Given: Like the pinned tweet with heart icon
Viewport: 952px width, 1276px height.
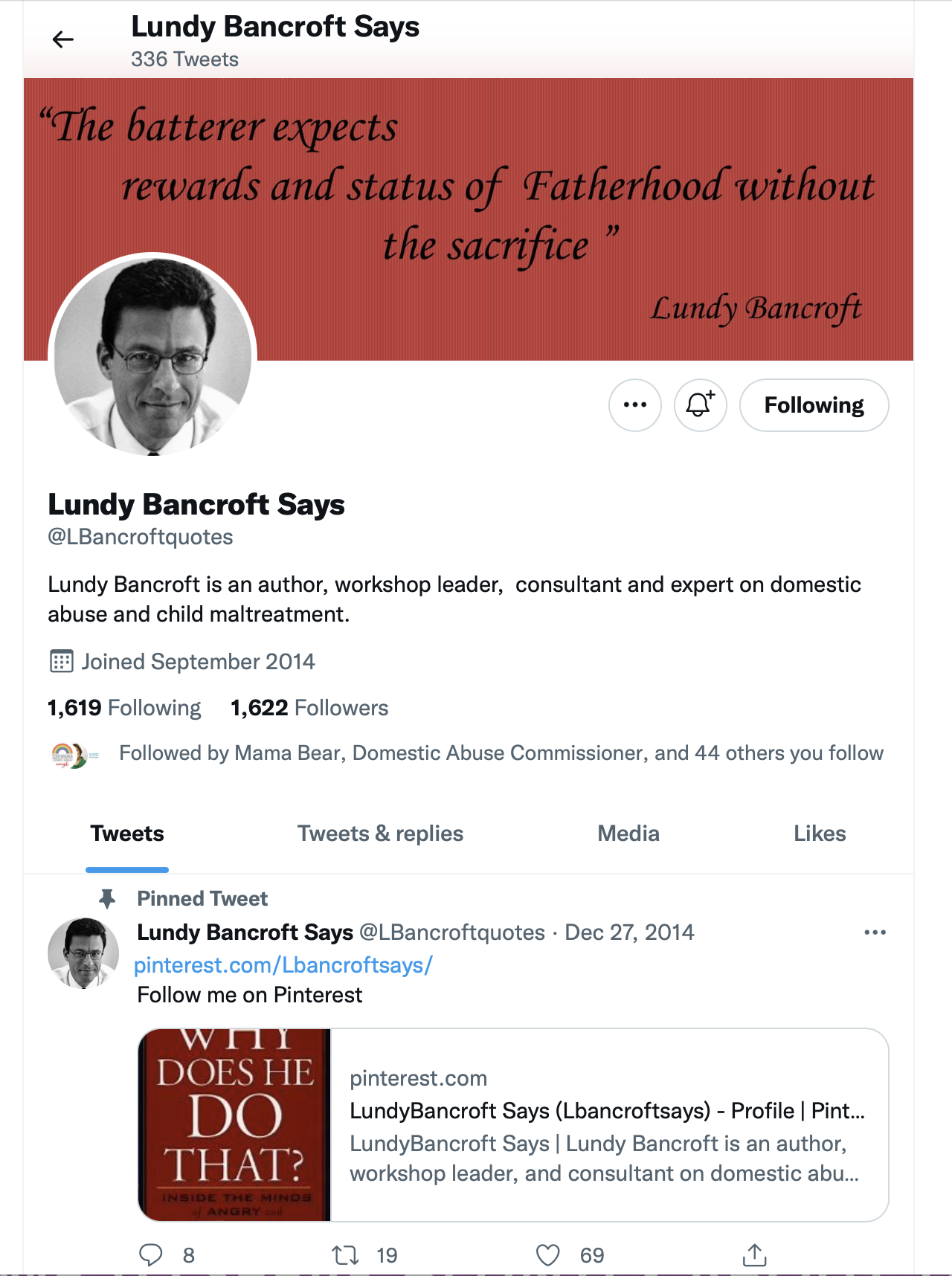Looking at the screenshot, I should coord(548,1255).
